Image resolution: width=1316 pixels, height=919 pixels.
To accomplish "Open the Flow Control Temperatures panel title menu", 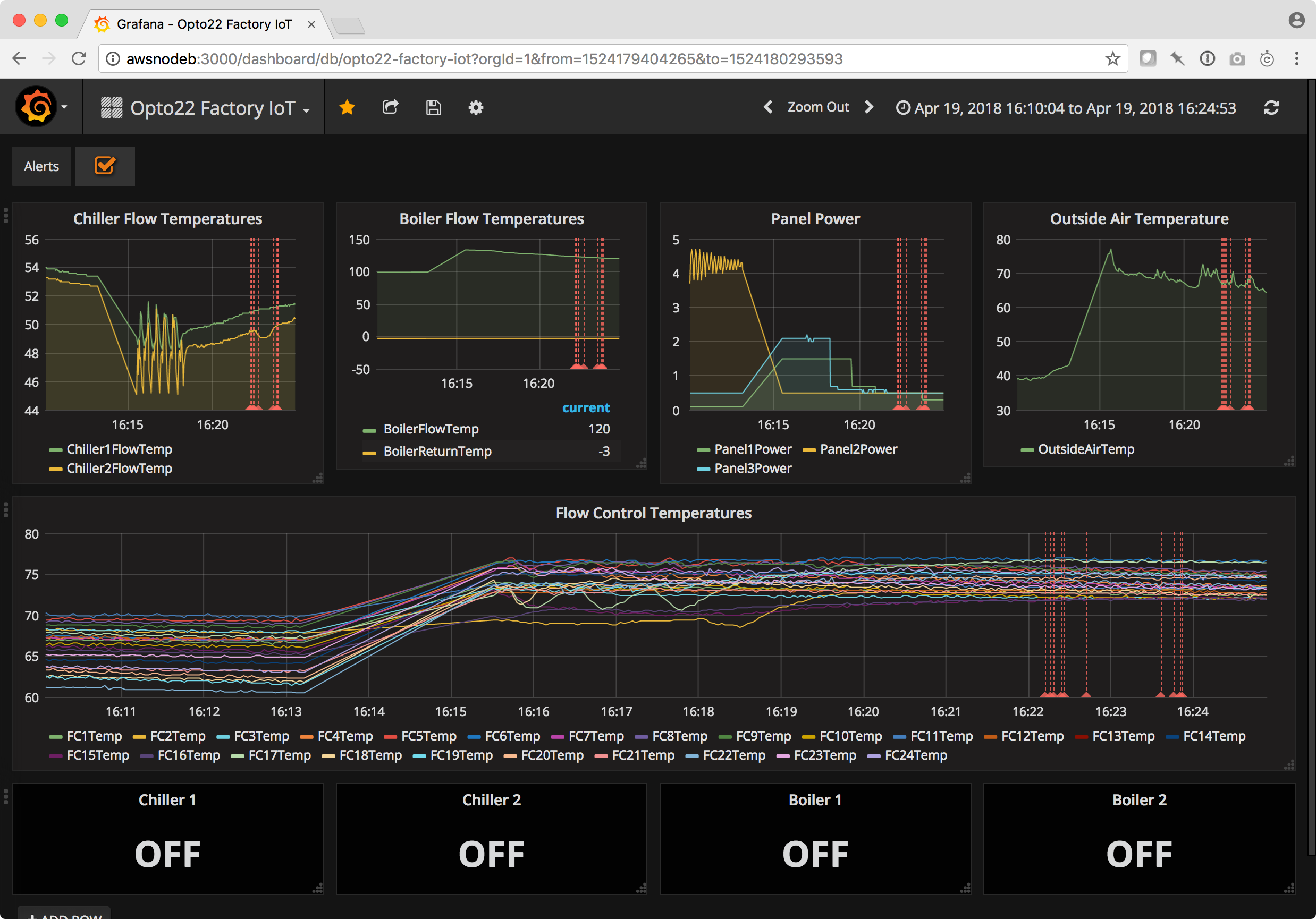I will tap(653, 513).
